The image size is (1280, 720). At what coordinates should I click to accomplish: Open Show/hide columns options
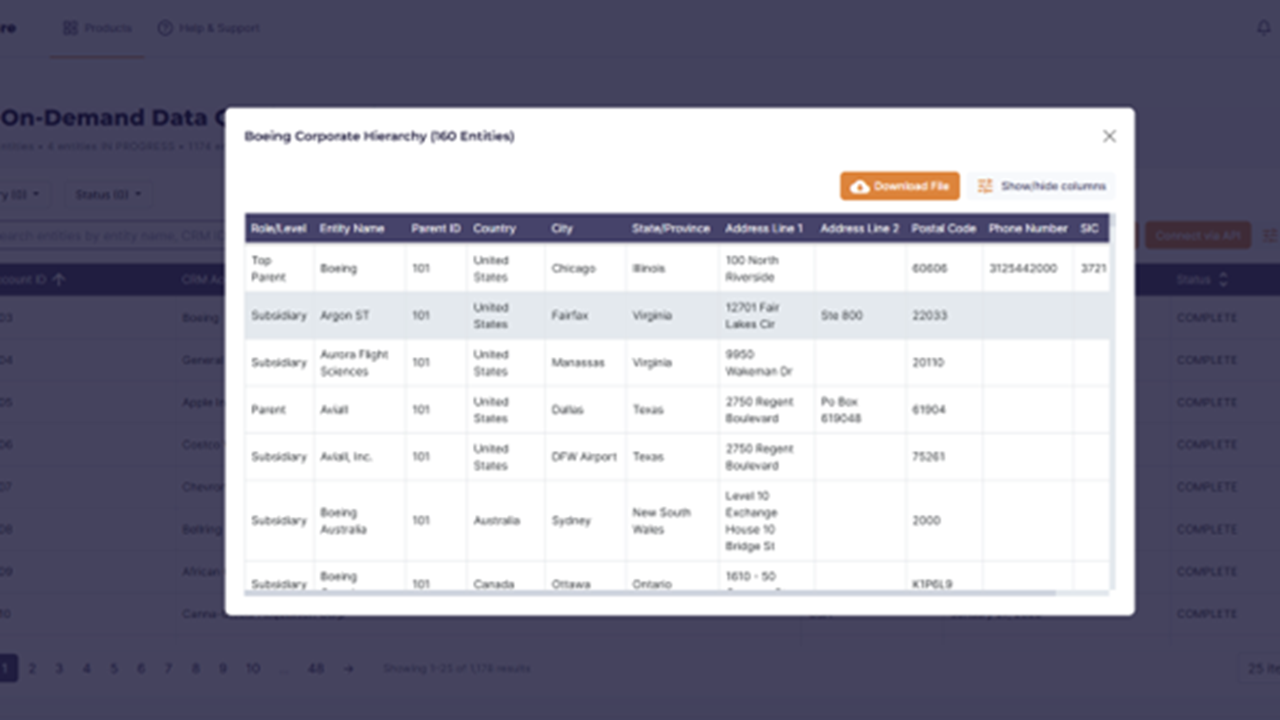click(1041, 186)
